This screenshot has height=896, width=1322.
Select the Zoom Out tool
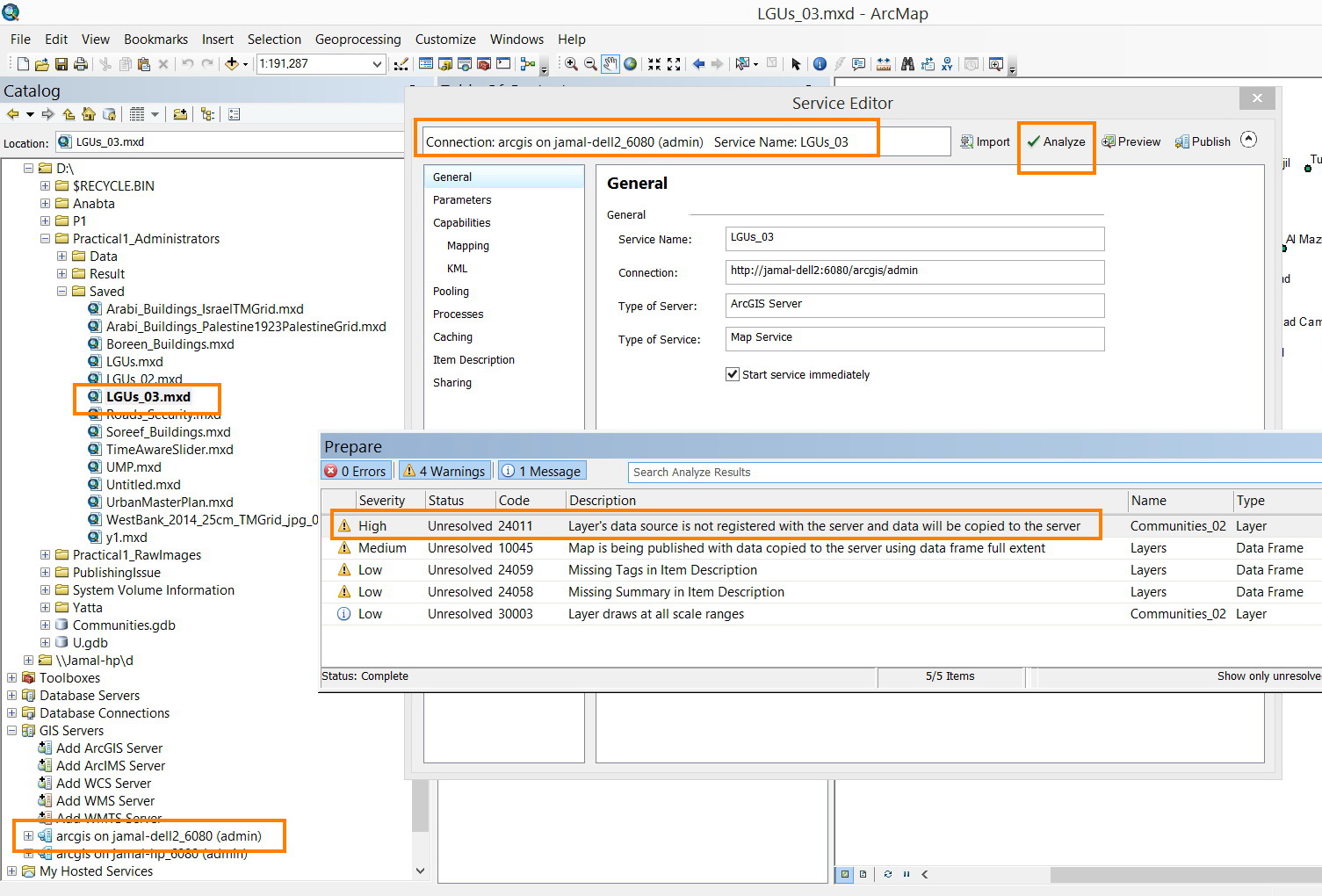click(x=590, y=63)
